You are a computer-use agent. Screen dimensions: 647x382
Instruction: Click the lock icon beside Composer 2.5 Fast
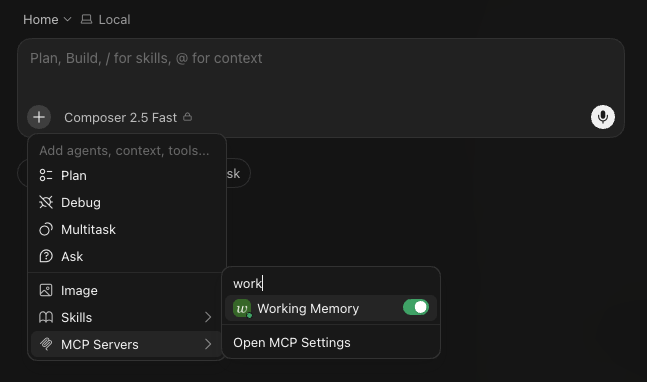tap(187, 117)
